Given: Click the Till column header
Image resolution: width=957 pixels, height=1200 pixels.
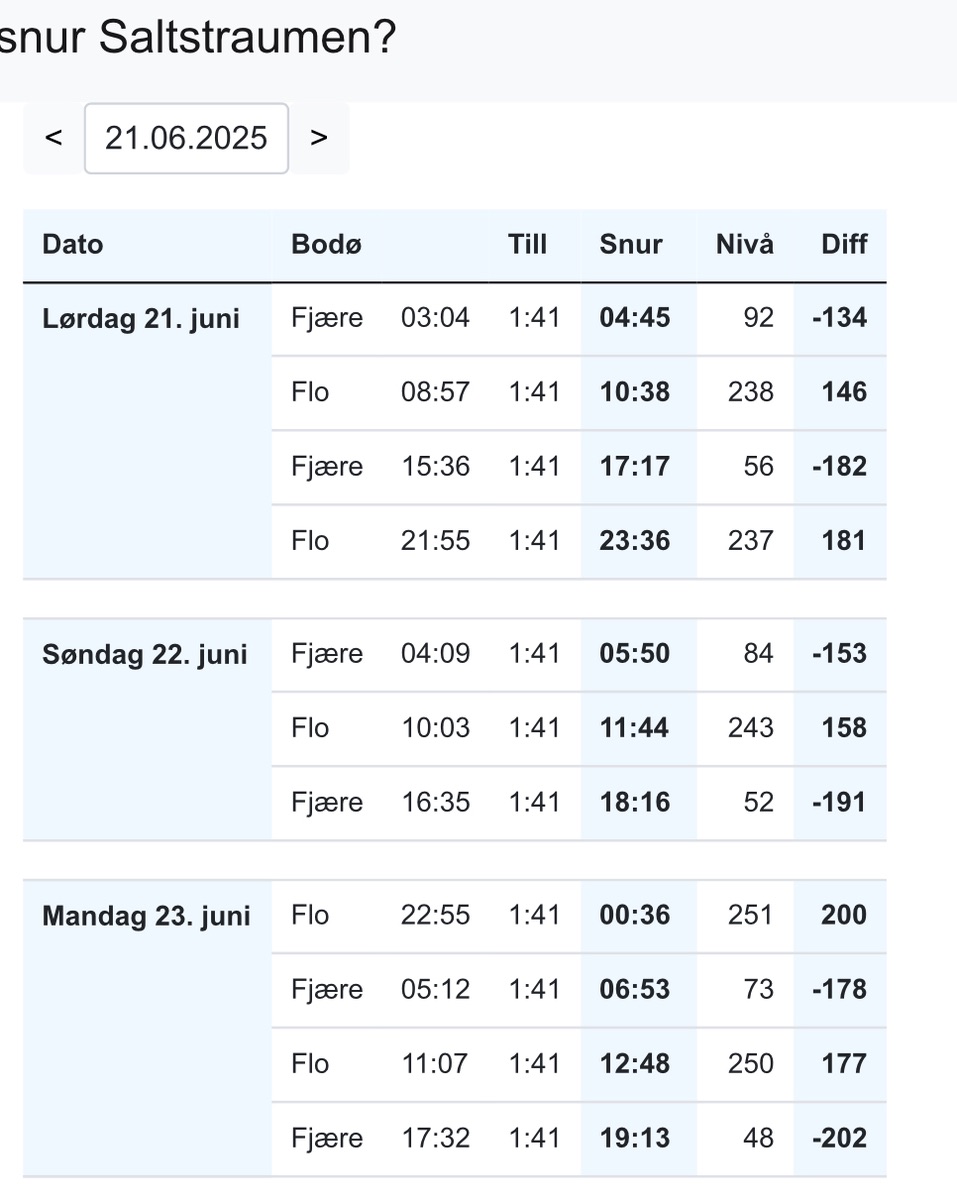Looking at the screenshot, I should pyautogui.click(x=527, y=244).
